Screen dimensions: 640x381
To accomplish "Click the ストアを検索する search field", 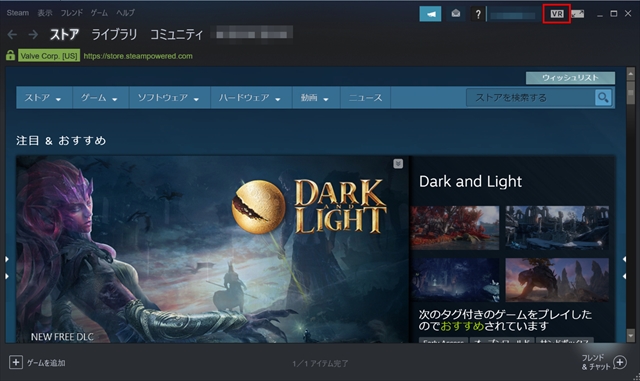I will click(x=531, y=98).
